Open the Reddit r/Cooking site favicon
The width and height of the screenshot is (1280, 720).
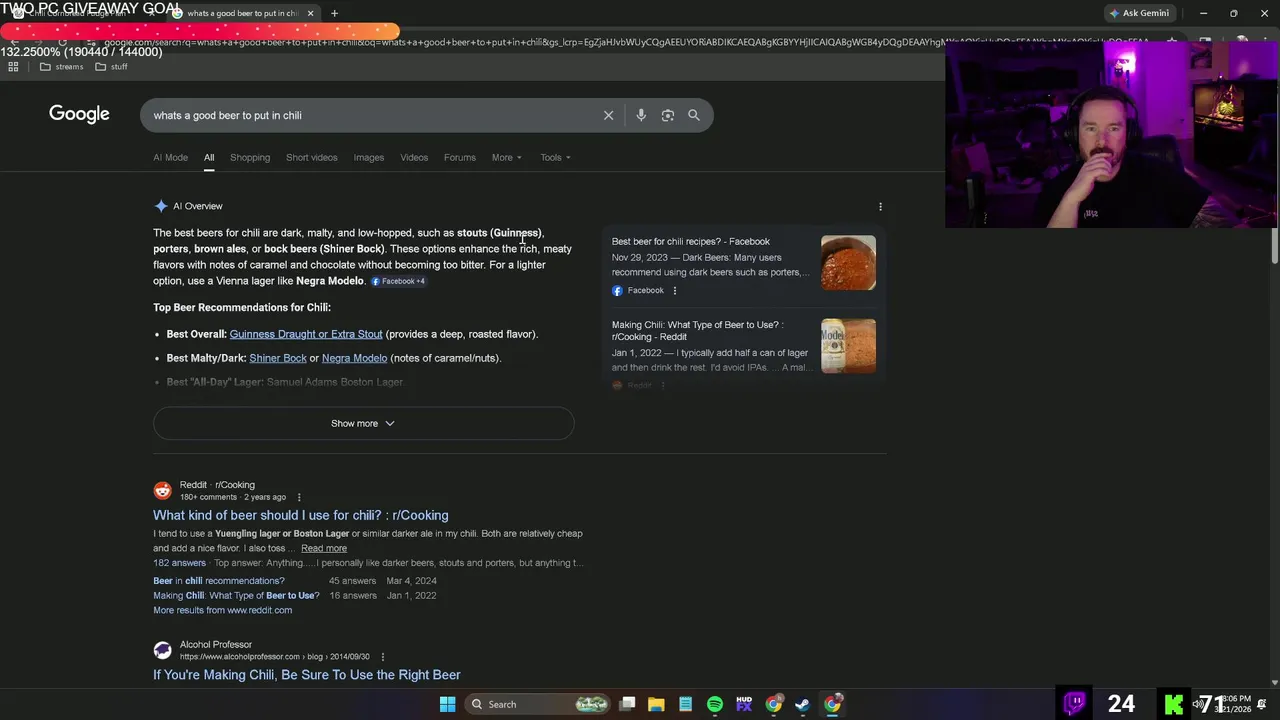point(162,490)
